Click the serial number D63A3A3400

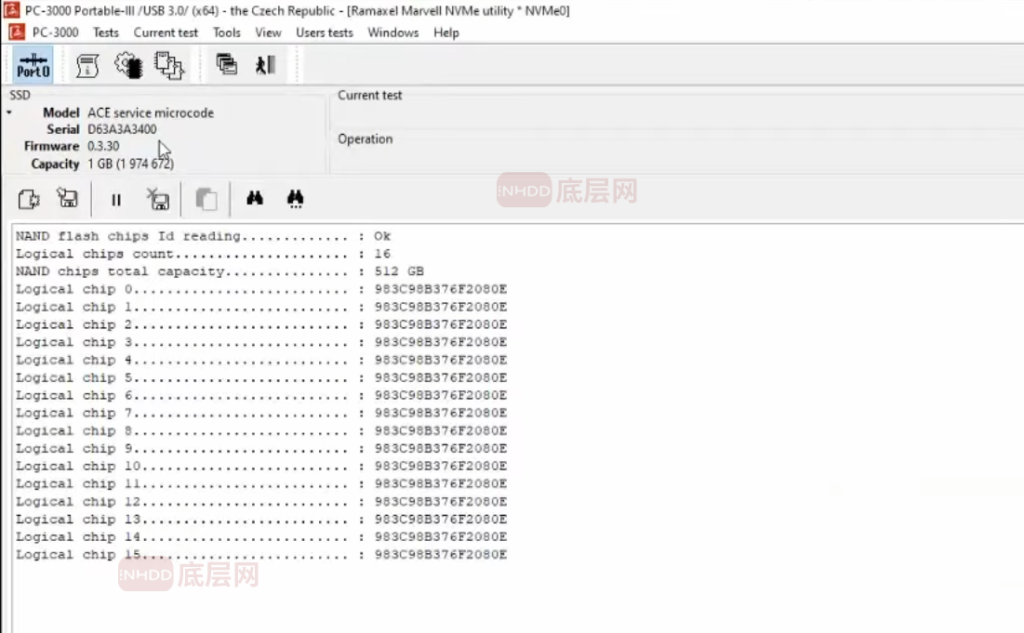tap(121, 129)
